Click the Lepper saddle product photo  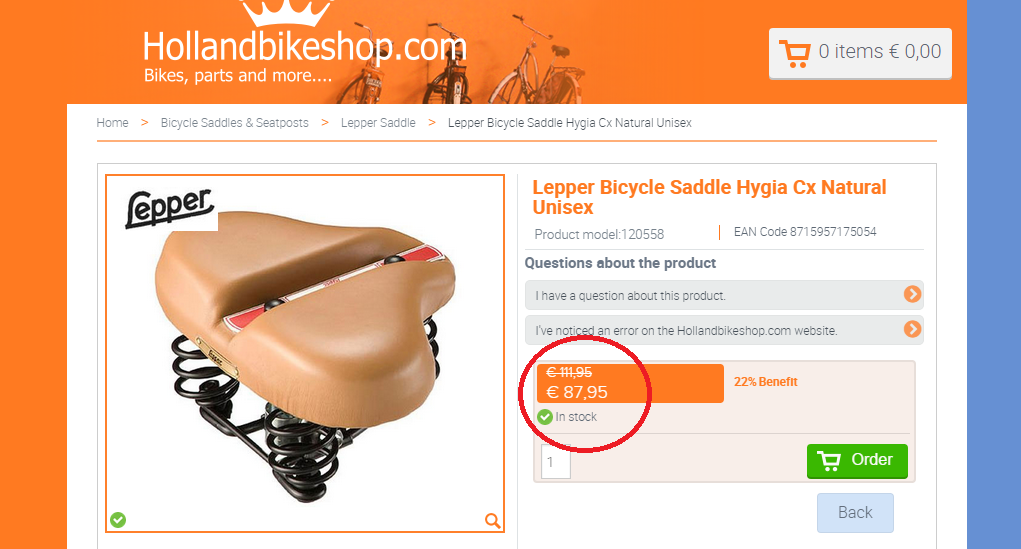point(305,353)
